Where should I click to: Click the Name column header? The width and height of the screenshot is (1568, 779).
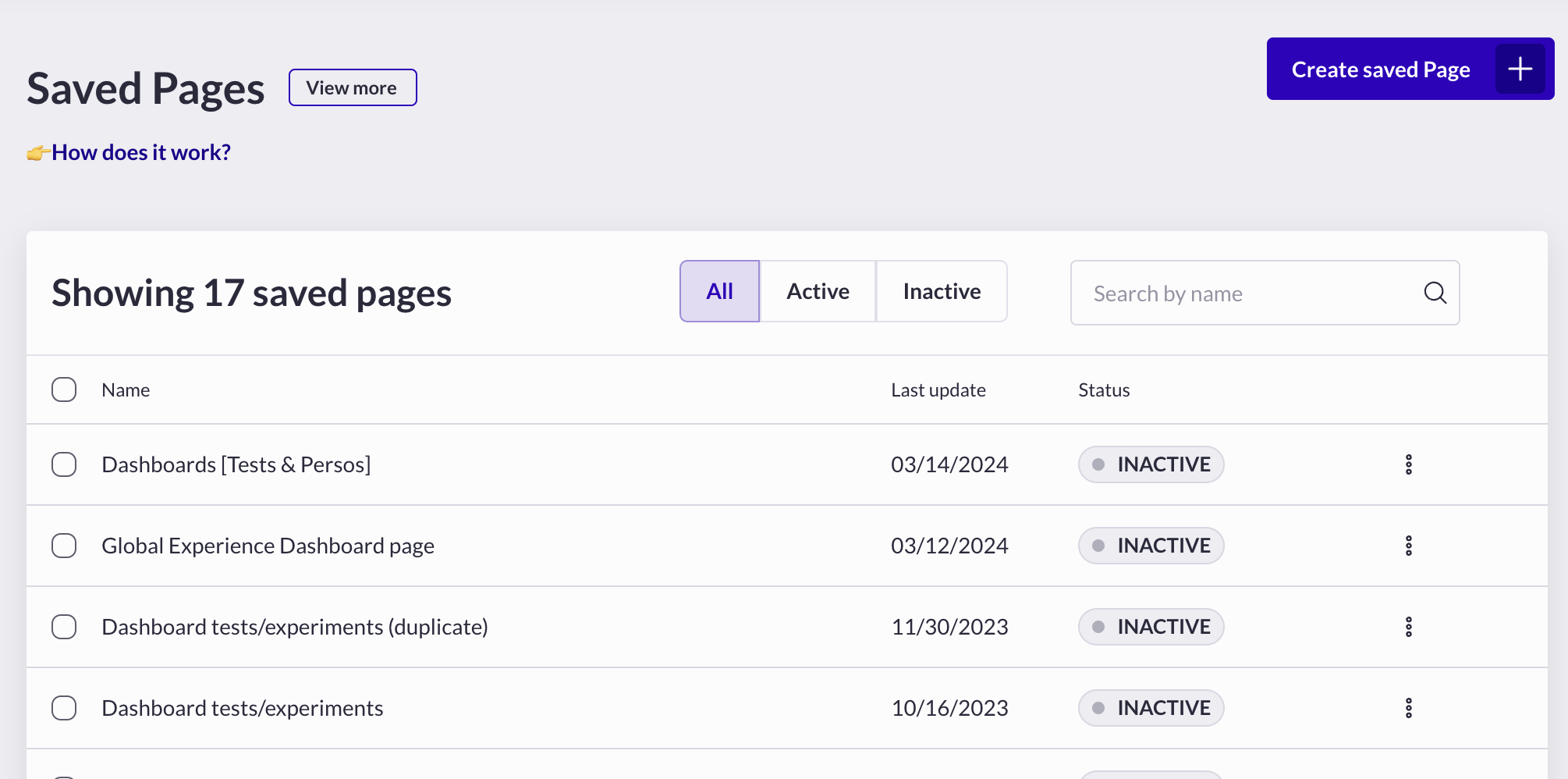(x=126, y=389)
